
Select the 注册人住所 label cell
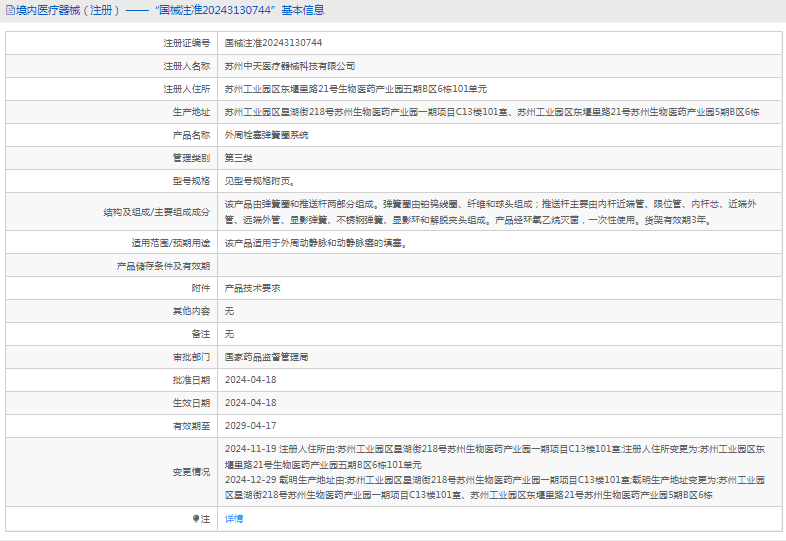(x=112, y=89)
